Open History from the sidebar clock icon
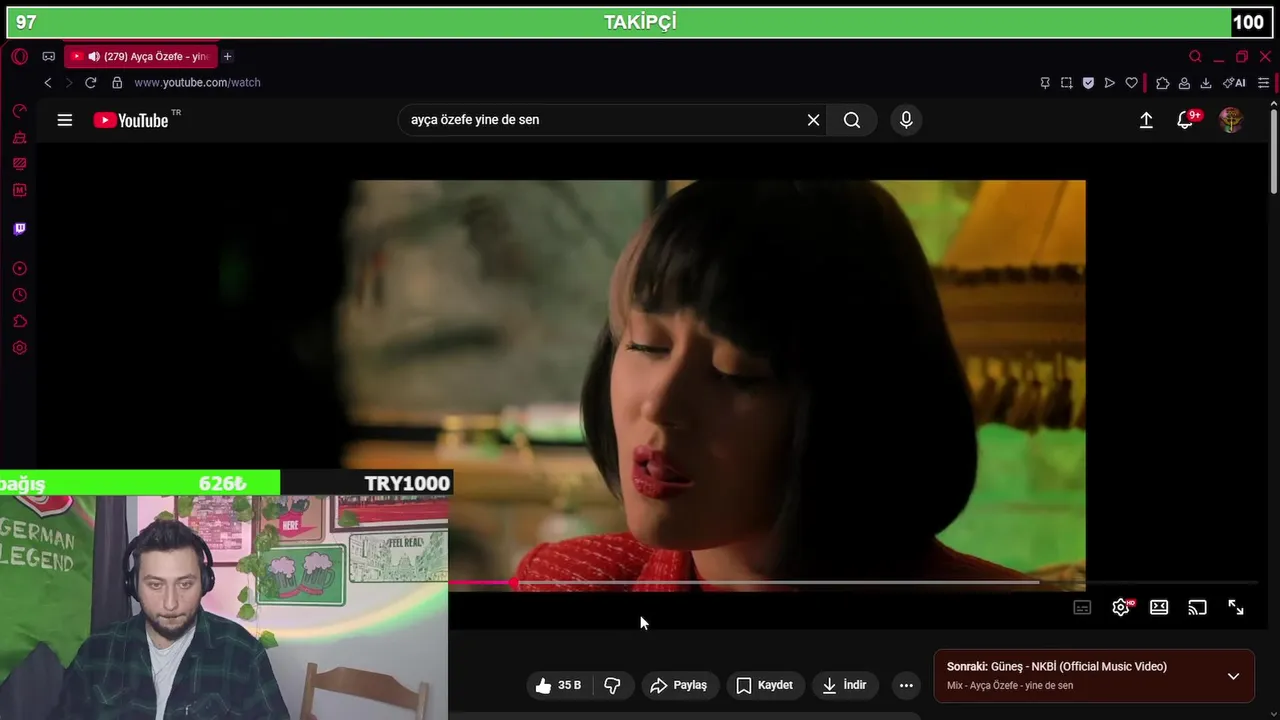1280x720 pixels. coord(19,295)
